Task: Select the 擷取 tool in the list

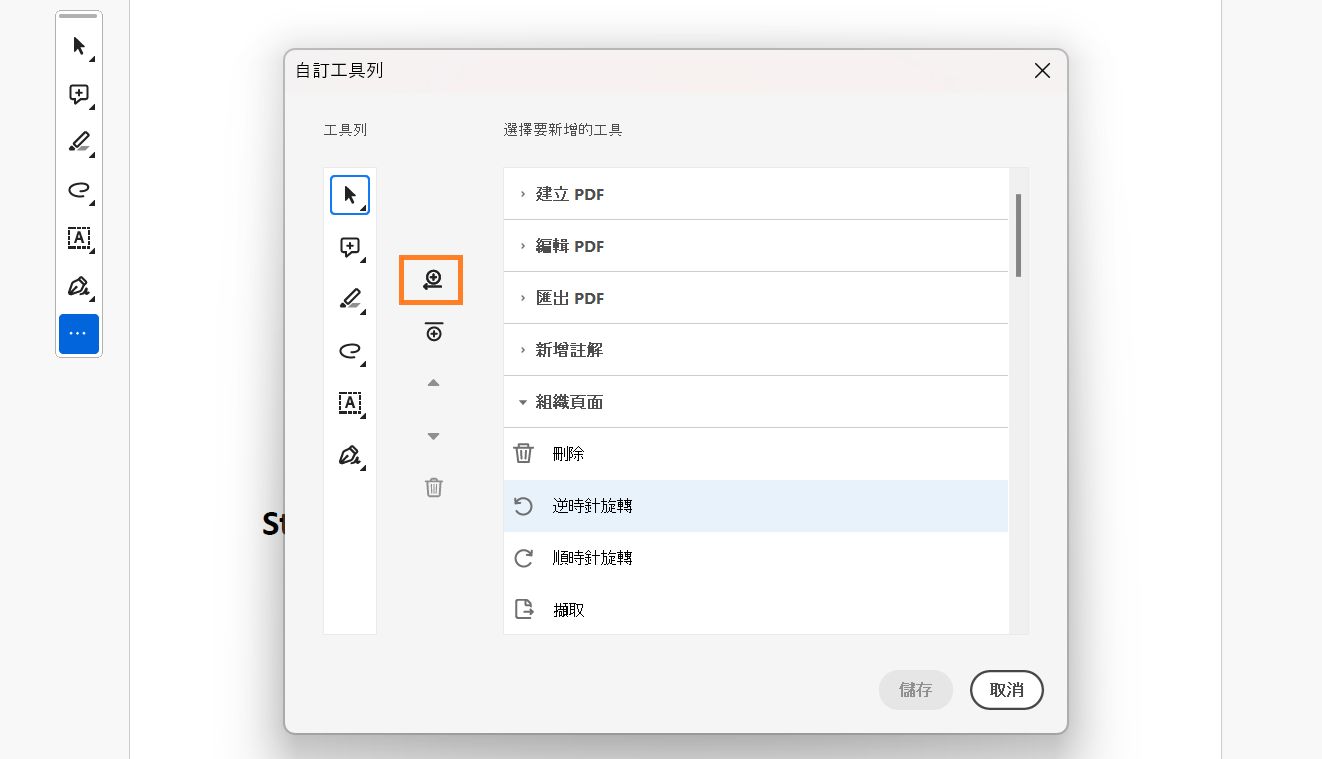Action: pyautogui.click(x=568, y=609)
